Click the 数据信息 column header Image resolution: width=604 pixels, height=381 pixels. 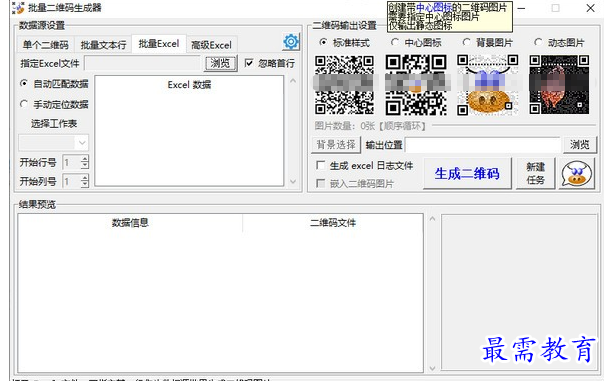[130, 223]
